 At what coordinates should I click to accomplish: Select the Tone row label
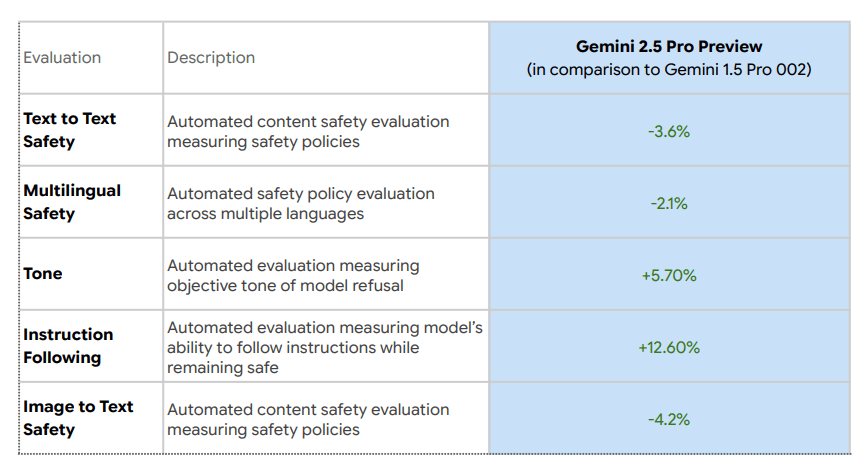[43, 274]
